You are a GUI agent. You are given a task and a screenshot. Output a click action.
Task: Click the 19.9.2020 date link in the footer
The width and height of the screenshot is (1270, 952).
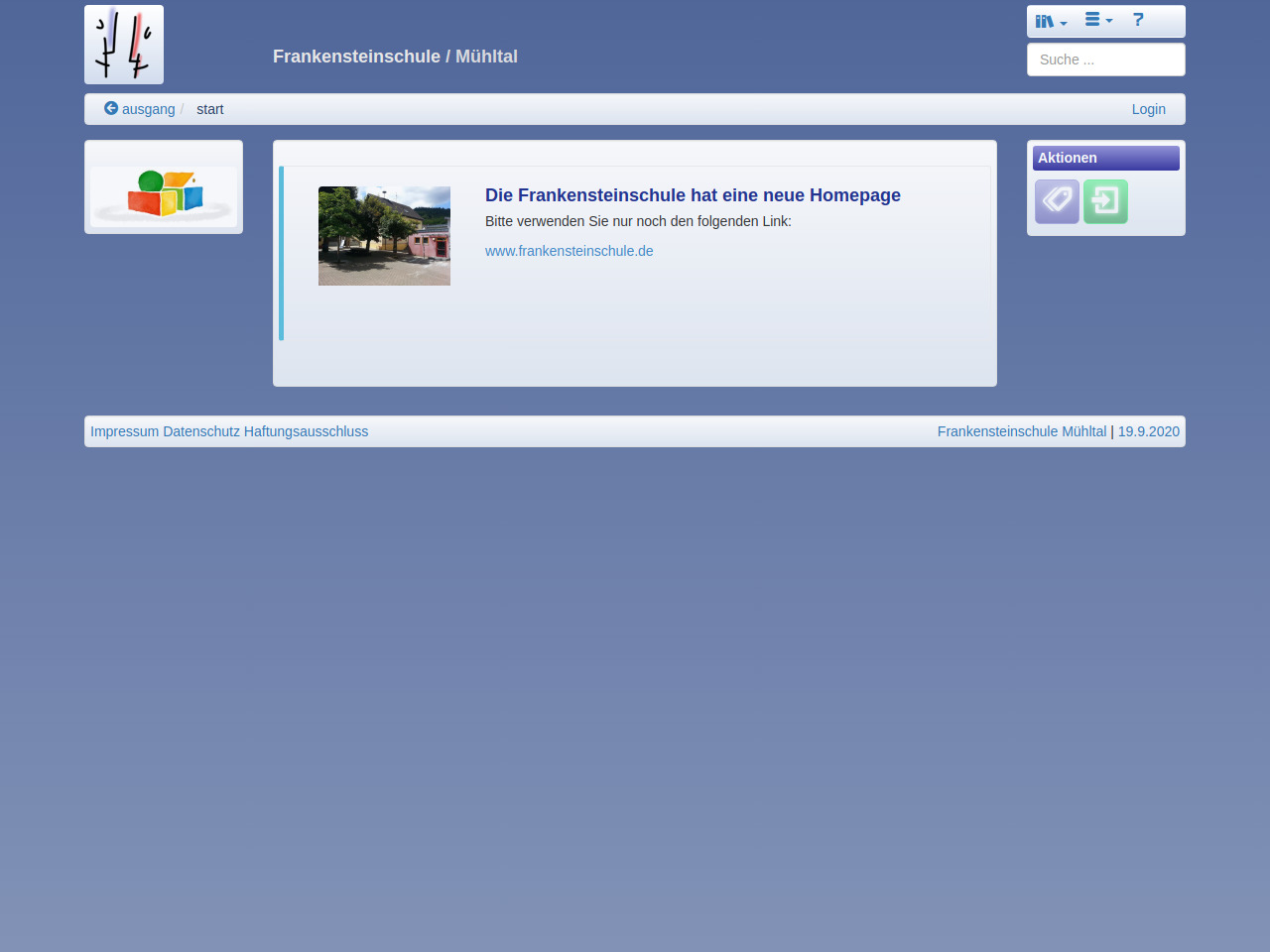click(x=1148, y=431)
